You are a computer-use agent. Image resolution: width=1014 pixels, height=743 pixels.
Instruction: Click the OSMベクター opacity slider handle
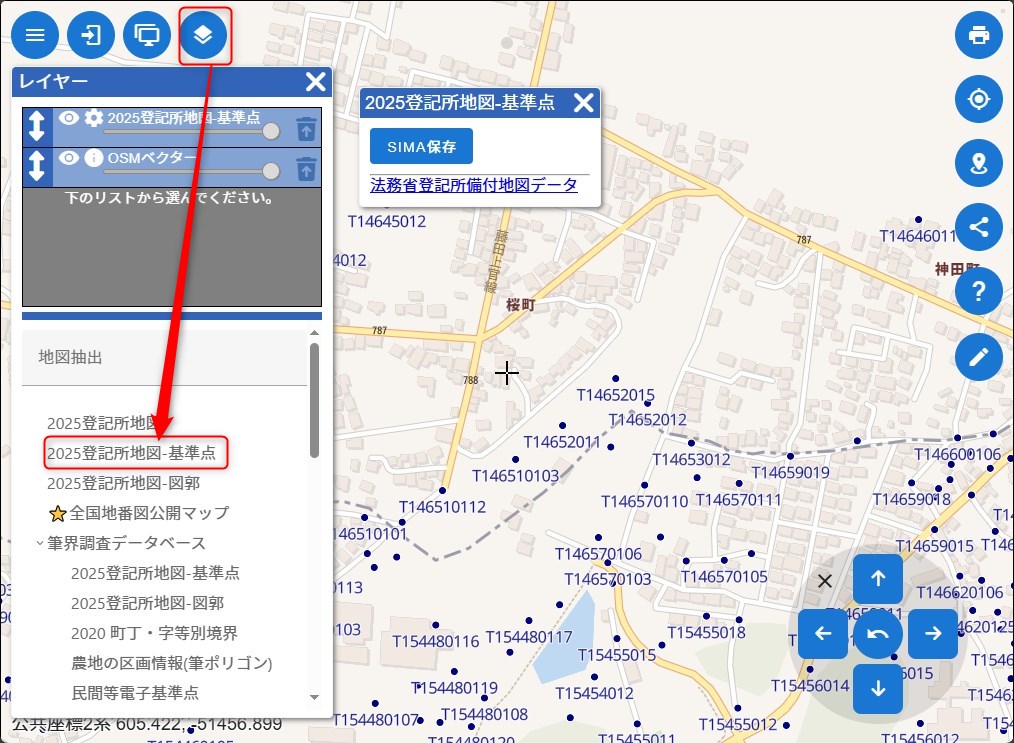pos(270,171)
